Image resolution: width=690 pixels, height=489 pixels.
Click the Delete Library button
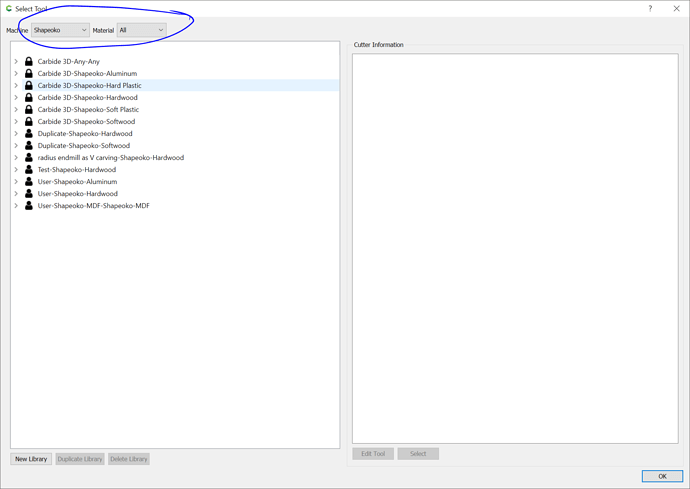[x=129, y=459]
